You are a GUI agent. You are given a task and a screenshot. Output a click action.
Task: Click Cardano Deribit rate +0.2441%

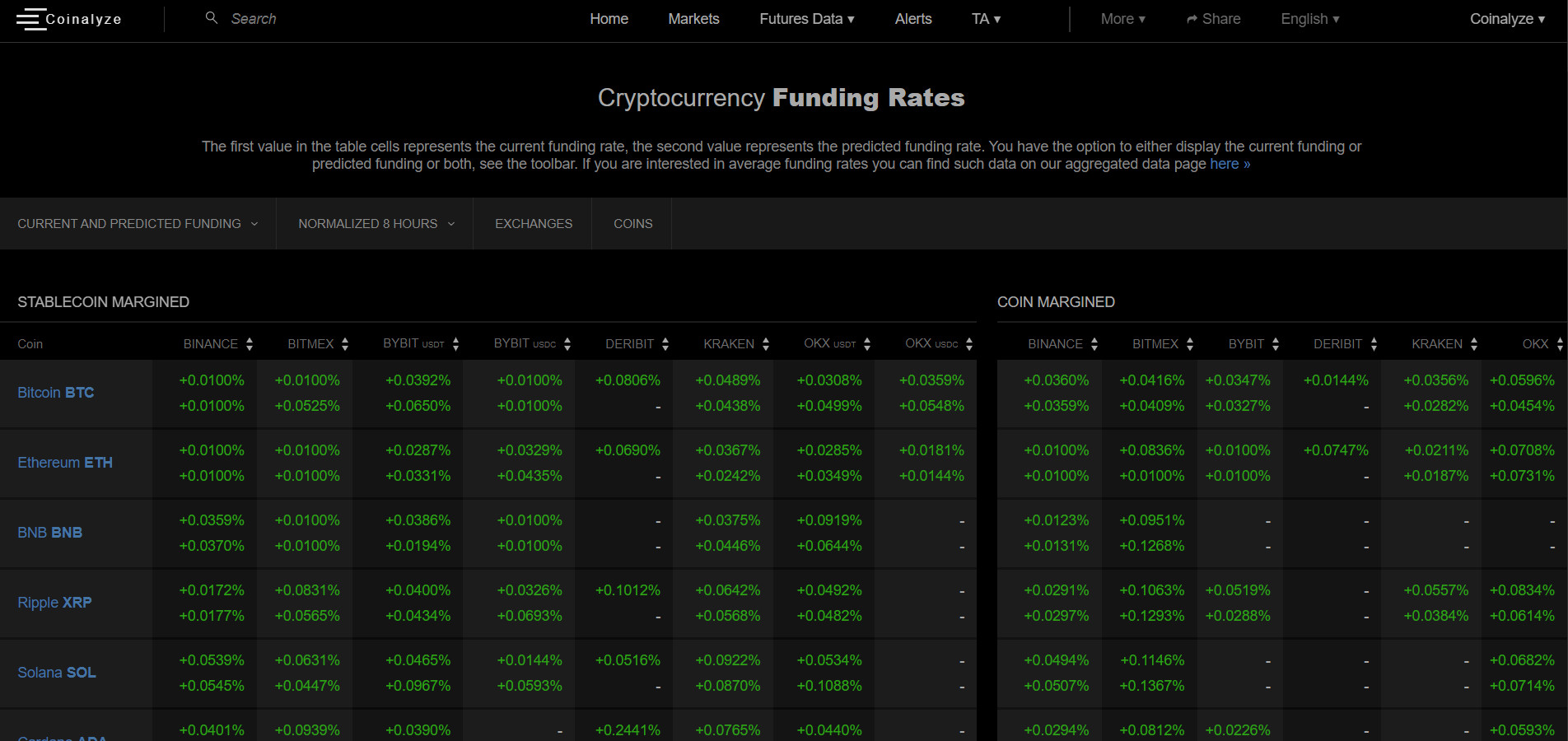(628, 730)
